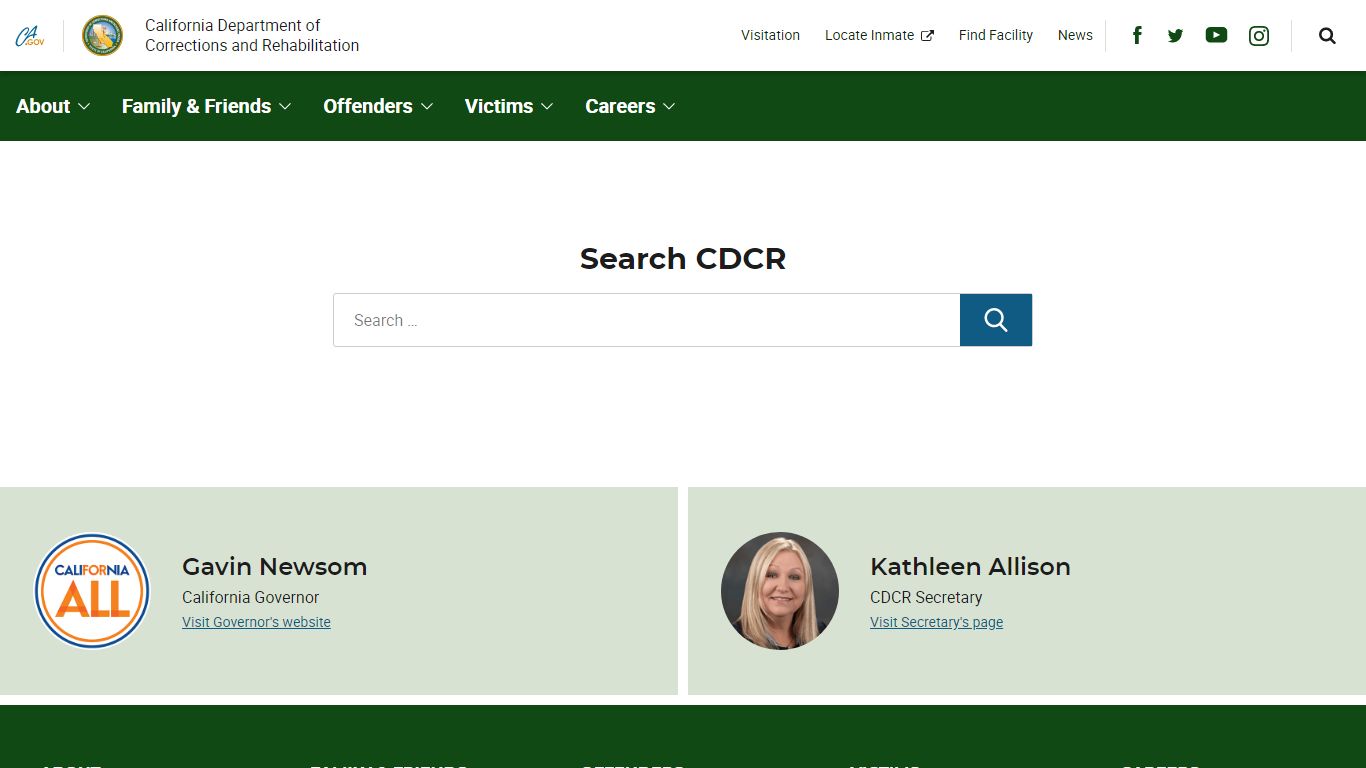Click the California Governor label
This screenshot has width=1366, height=768.
250,597
